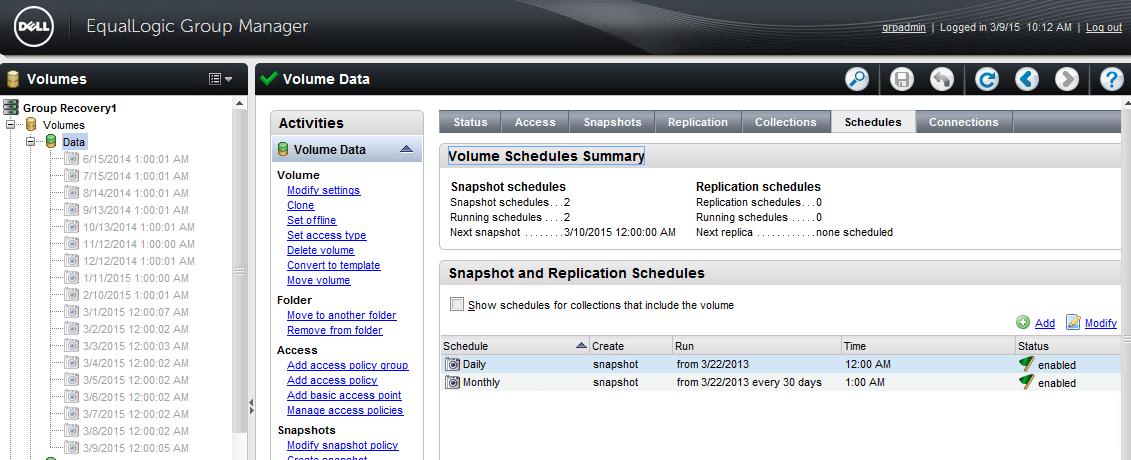Viewport: 1131px width, 460px height.
Task: Enable show schedules for collections checkbox
Action: (x=457, y=304)
